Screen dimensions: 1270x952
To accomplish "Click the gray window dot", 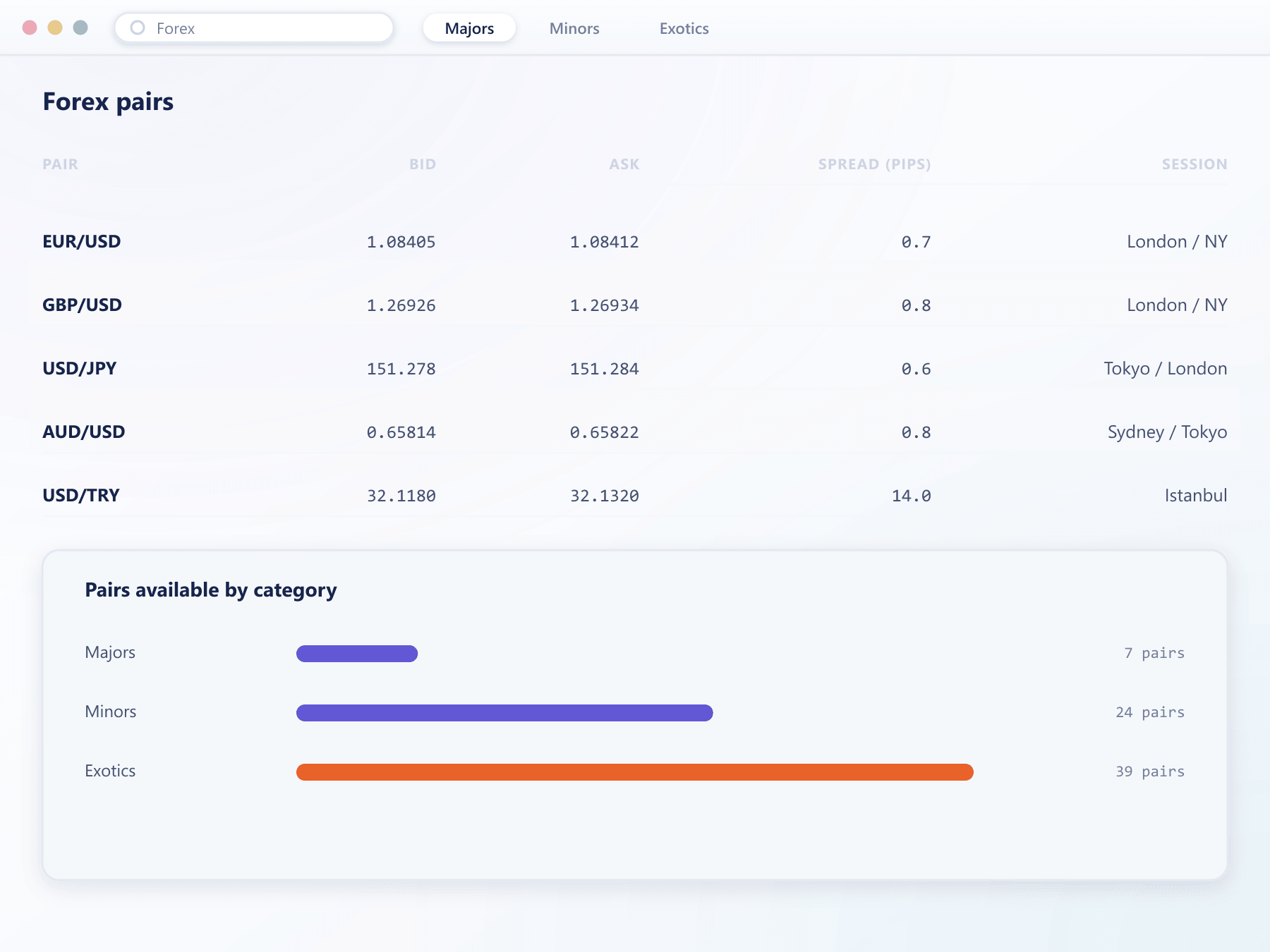I will point(80,28).
